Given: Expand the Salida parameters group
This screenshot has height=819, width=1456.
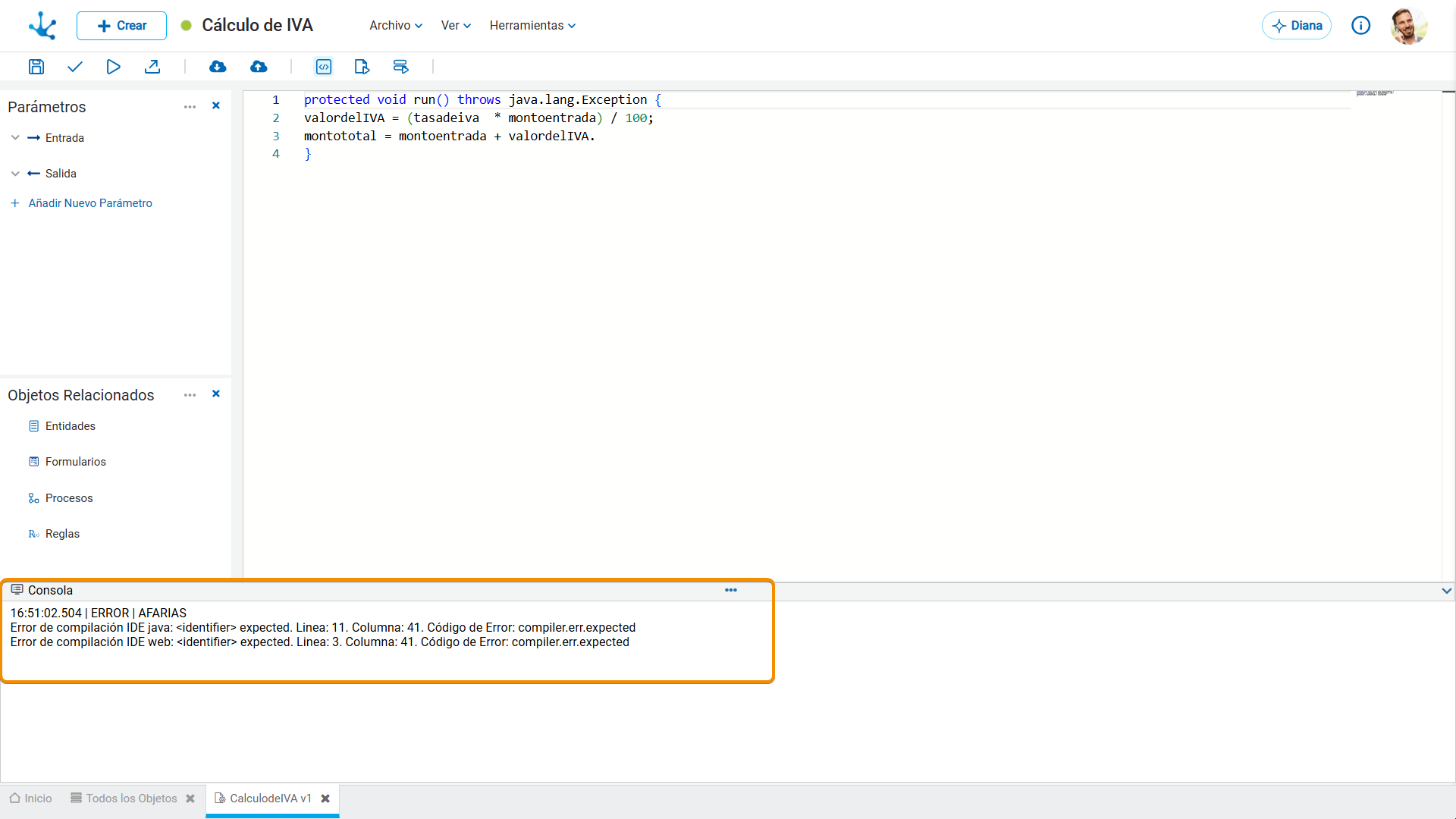Looking at the screenshot, I should 15,174.
